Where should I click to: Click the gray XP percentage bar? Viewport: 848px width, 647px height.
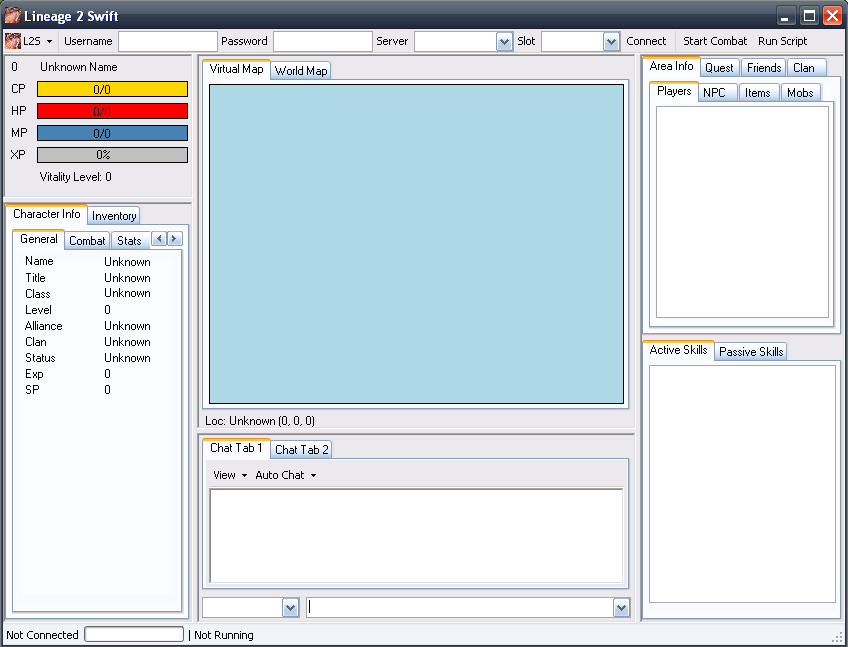click(x=112, y=155)
